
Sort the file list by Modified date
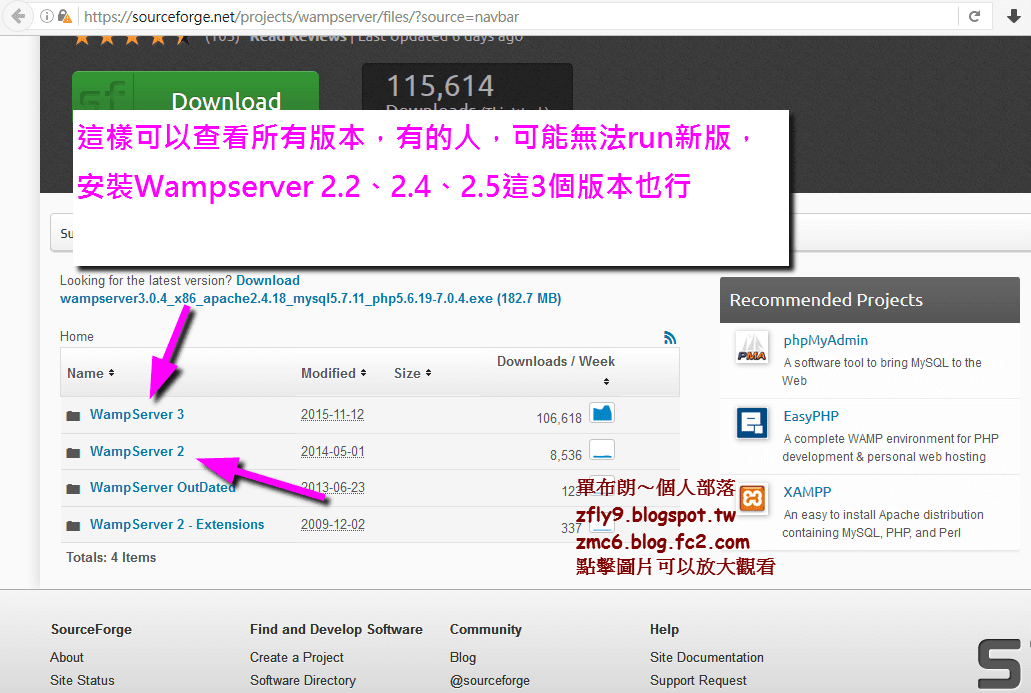[333, 373]
